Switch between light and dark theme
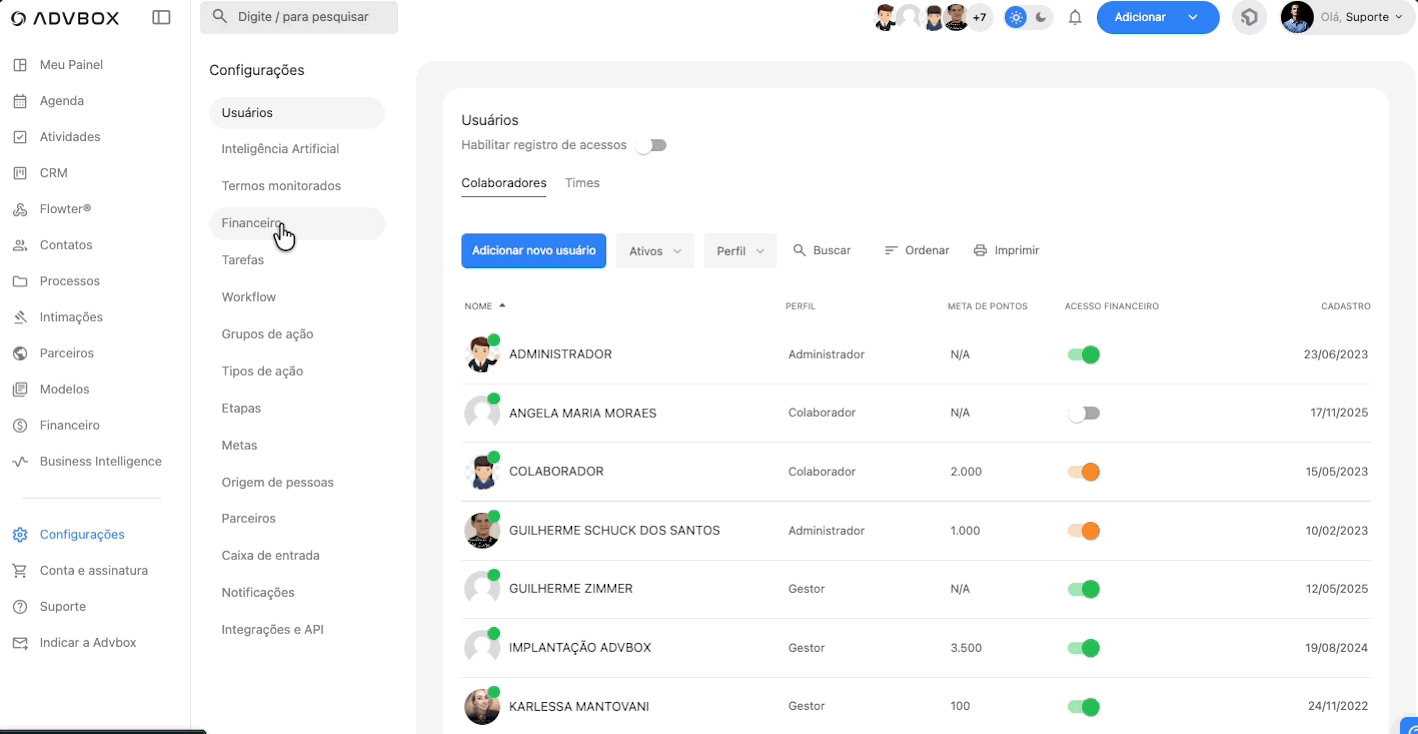 pos(1028,17)
